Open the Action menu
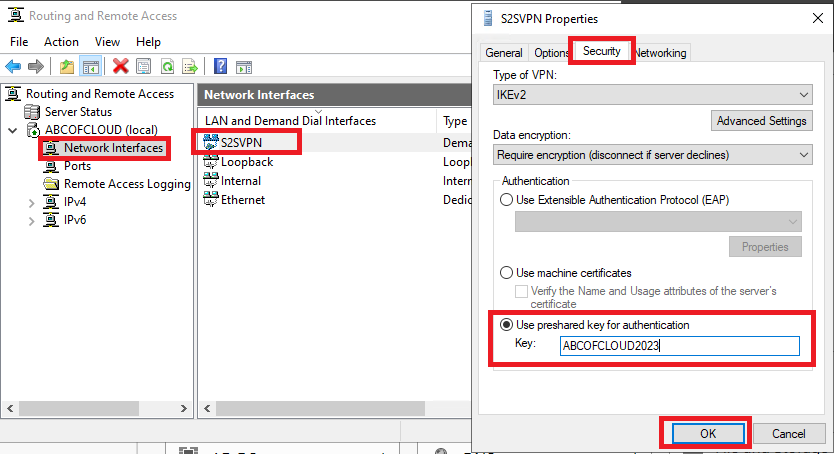This screenshot has height=454, width=834. coord(61,42)
